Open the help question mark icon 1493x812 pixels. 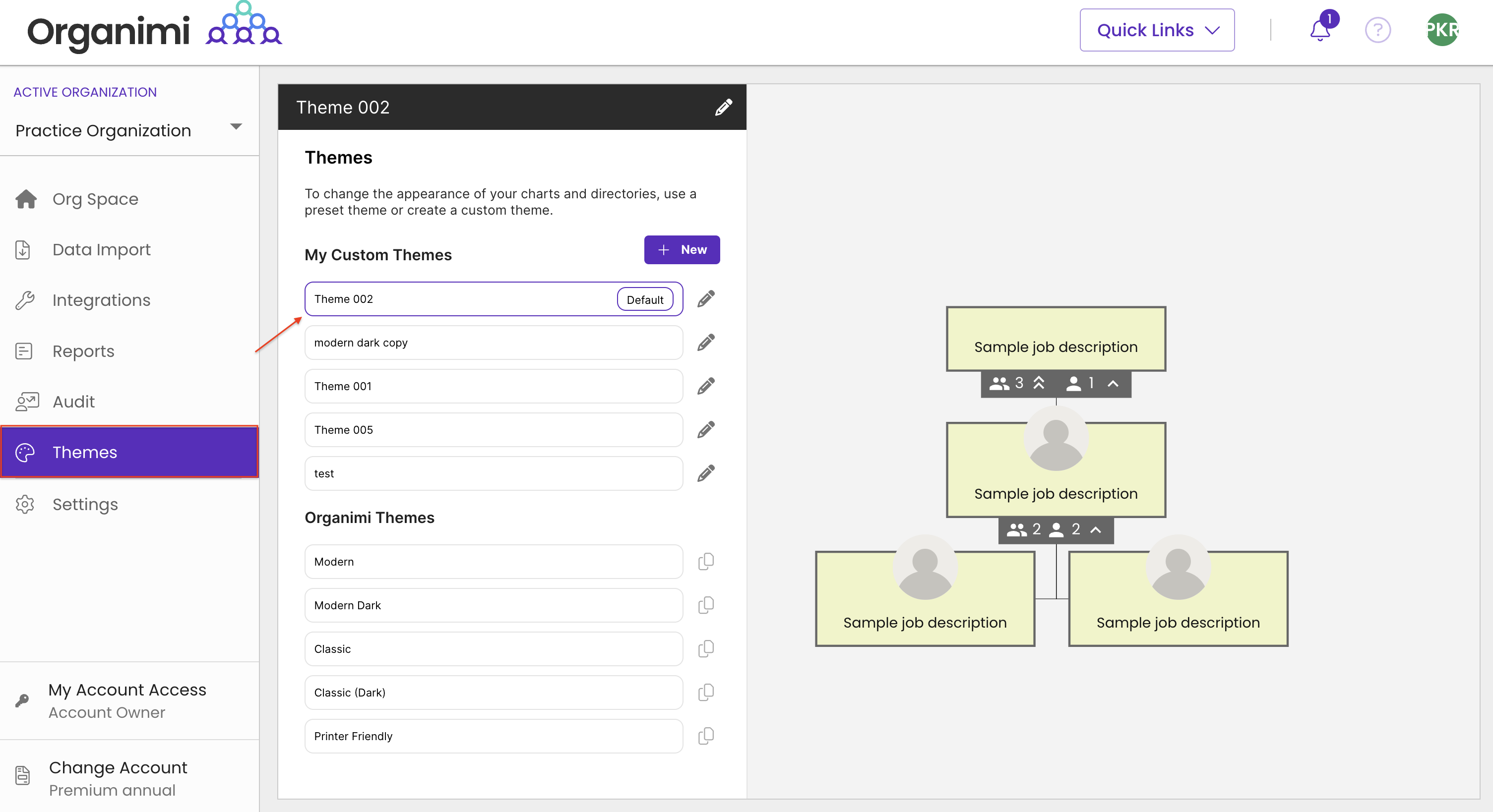1377,30
